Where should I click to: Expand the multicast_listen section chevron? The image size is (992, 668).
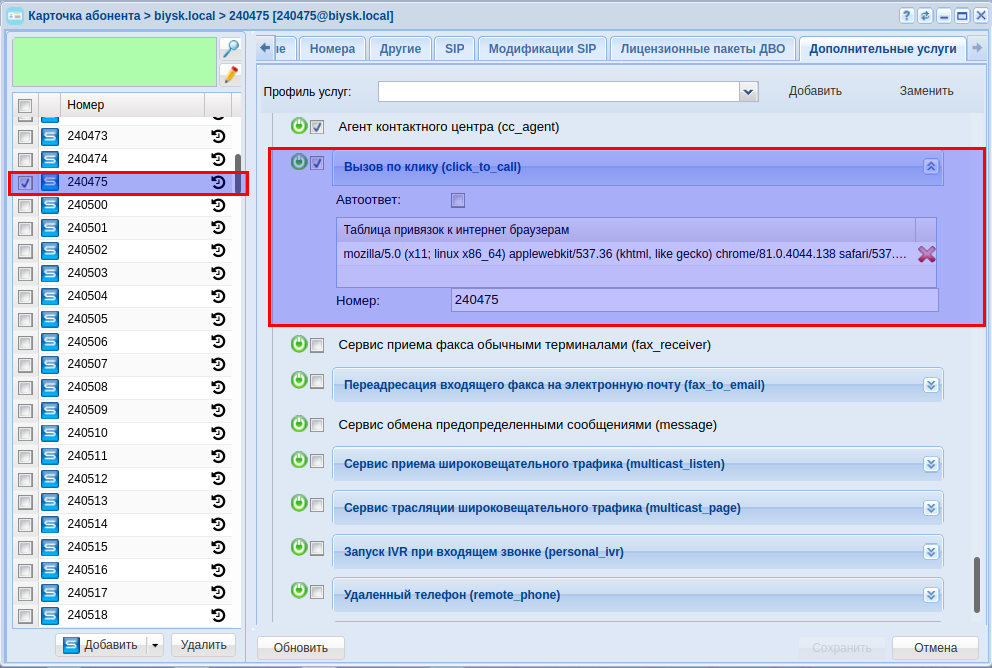931,464
